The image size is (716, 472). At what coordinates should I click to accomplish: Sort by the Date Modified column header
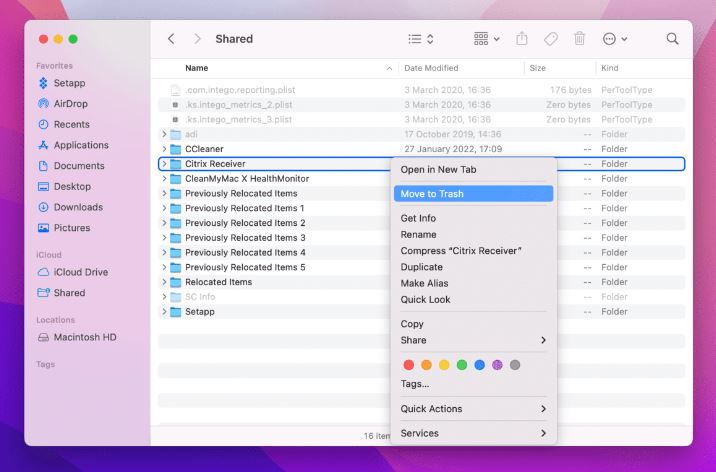click(x=431, y=68)
